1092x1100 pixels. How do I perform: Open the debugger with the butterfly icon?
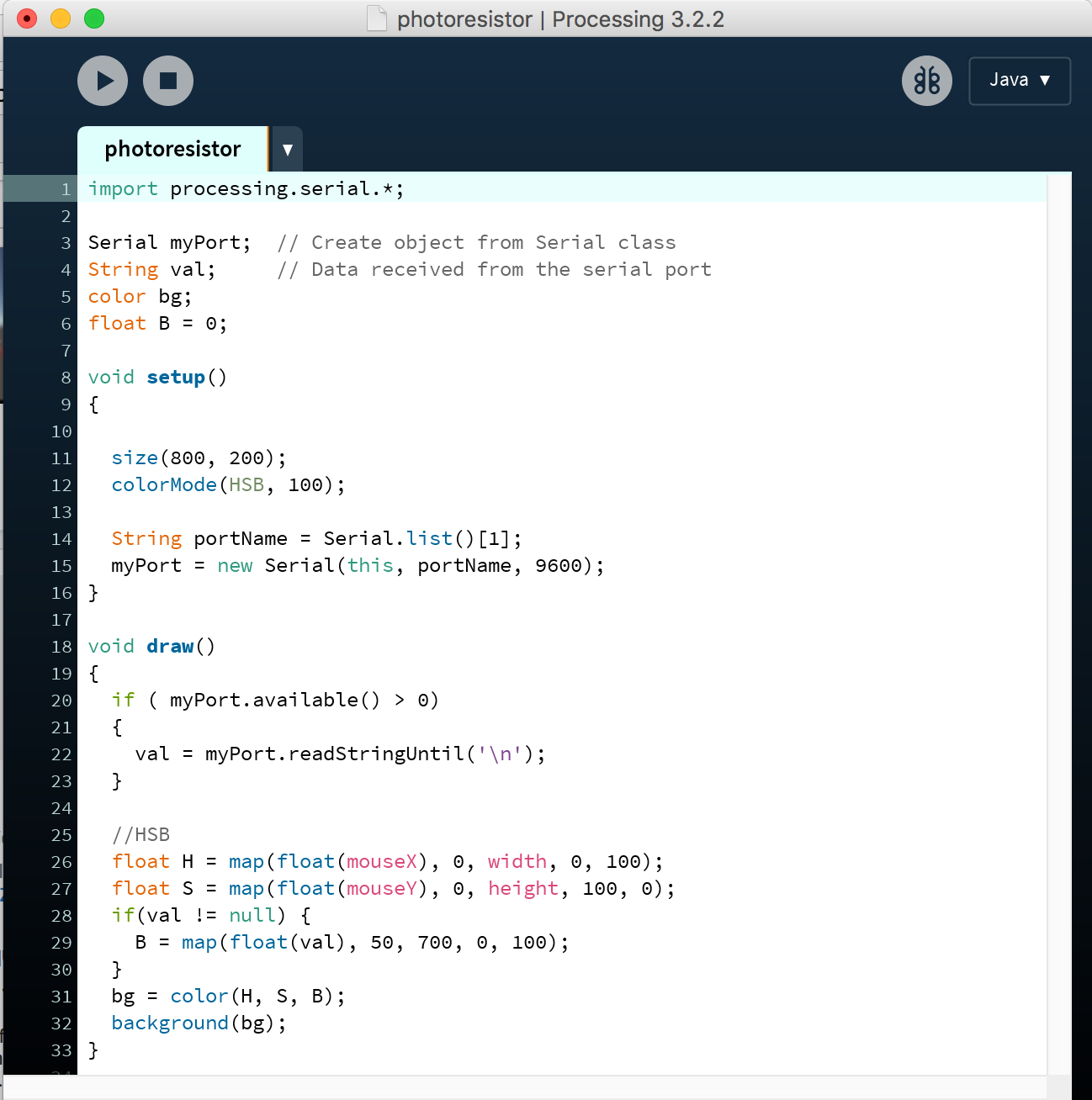click(x=925, y=81)
